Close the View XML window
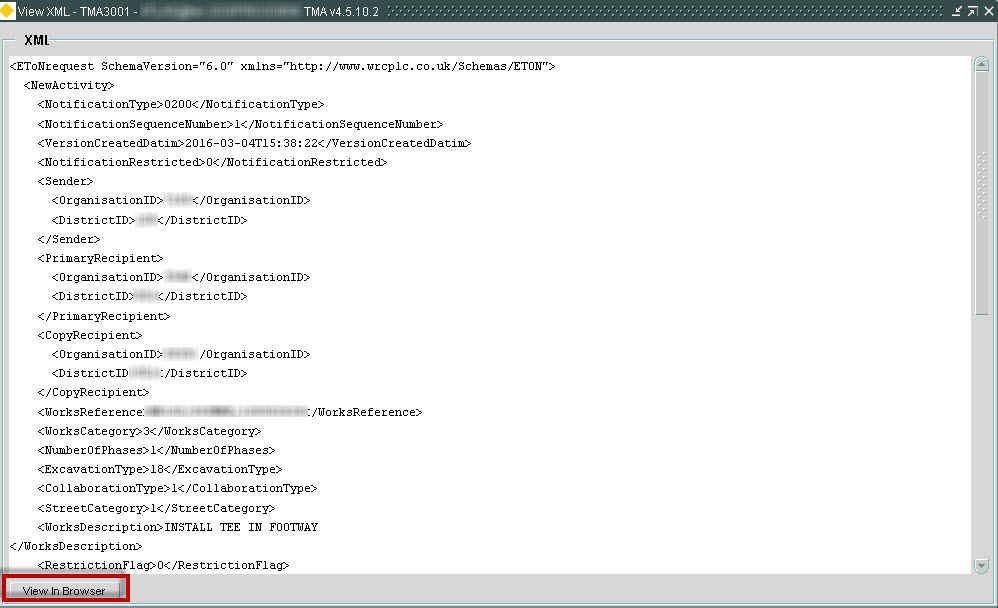This screenshot has width=998, height=608. pyautogui.click(x=989, y=11)
